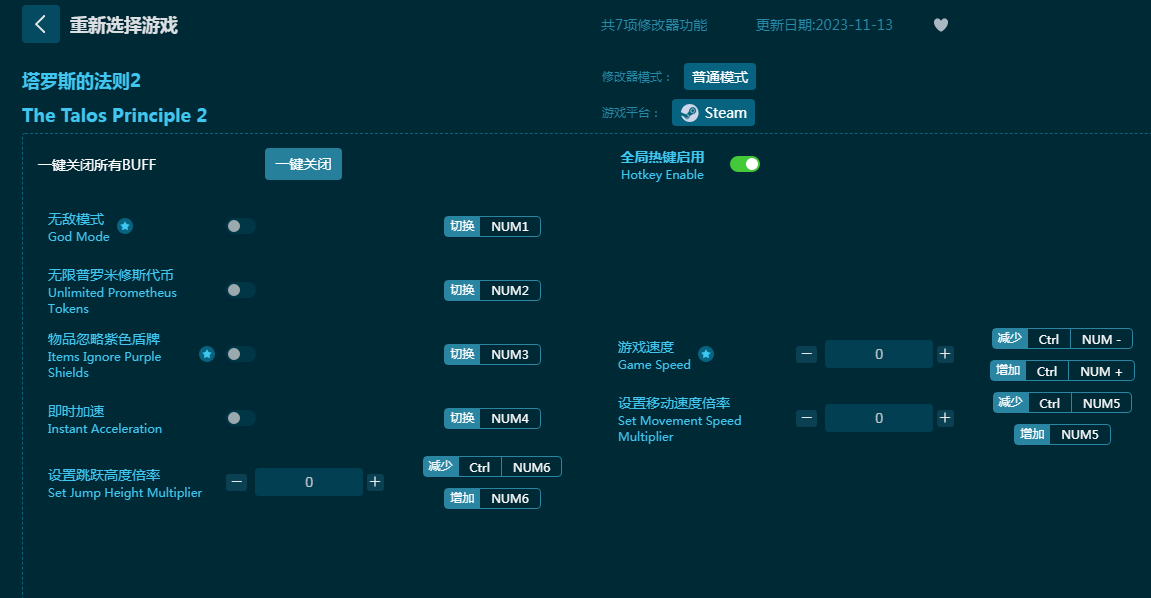Image resolution: width=1151 pixels, height=598 pixels.
Task: Click the NUM4 hotkey button
Action: pos(492,418)
